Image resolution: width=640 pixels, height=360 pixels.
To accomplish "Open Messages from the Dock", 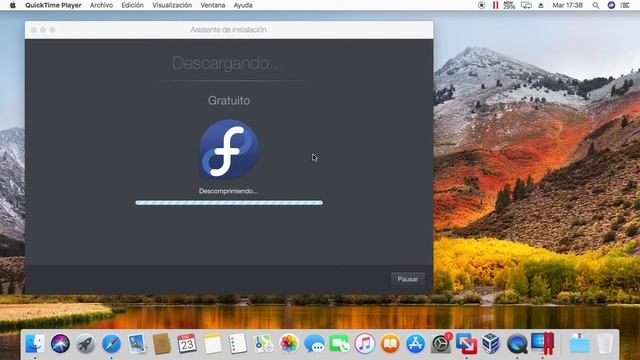I will [314, 343].
